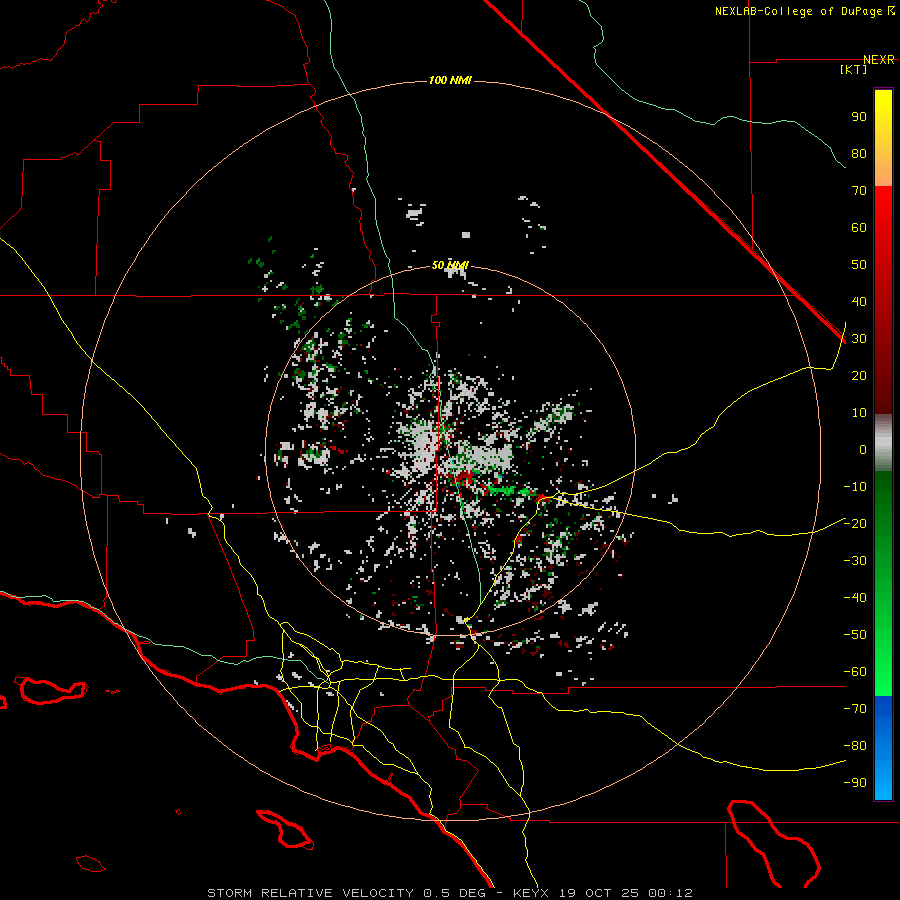Click the 100 NMI range ring label
Image resolution: width=900 pixels, height=900 pixels.
point(450,80)
